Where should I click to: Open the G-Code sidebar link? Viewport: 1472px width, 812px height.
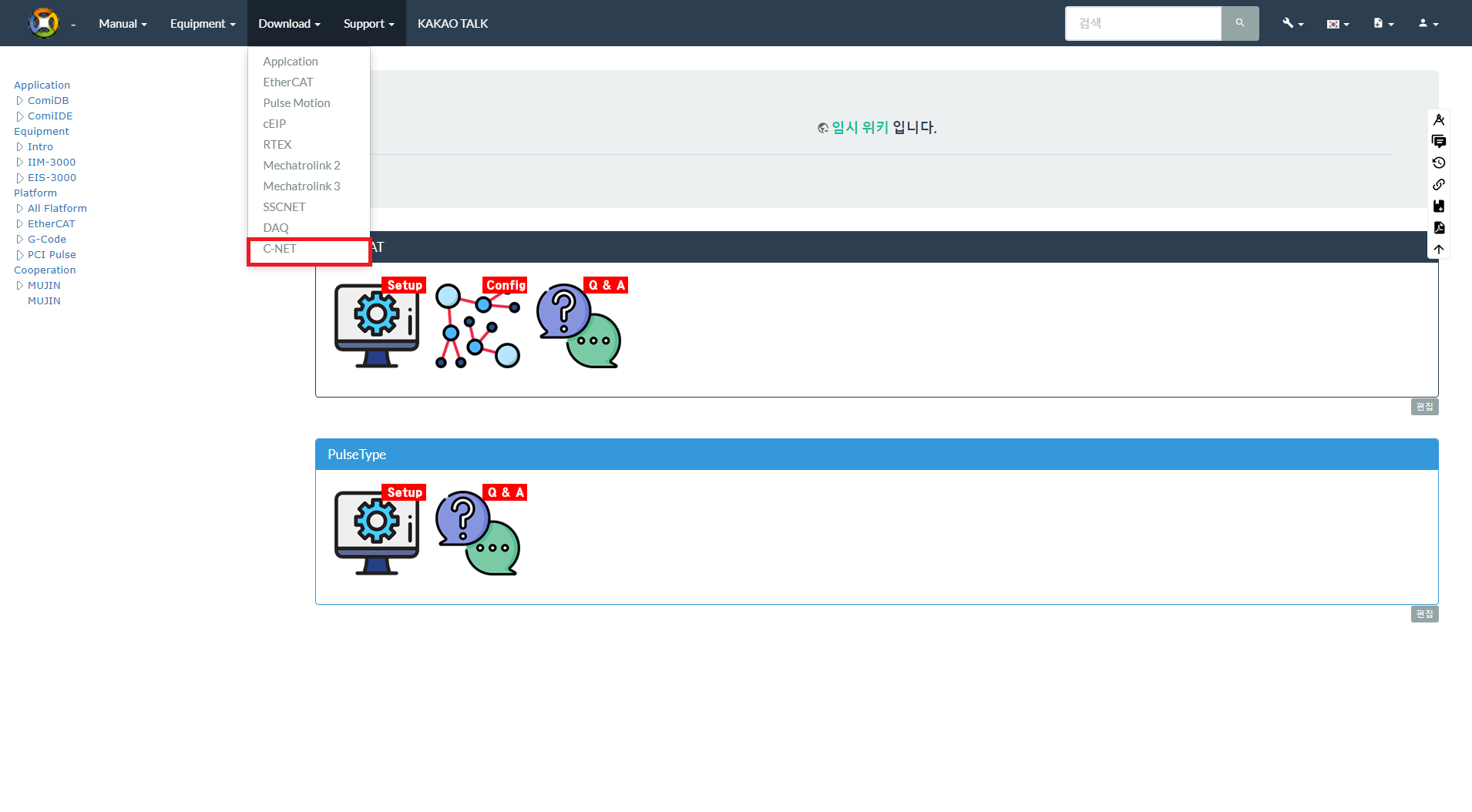(x=47, y=240)
